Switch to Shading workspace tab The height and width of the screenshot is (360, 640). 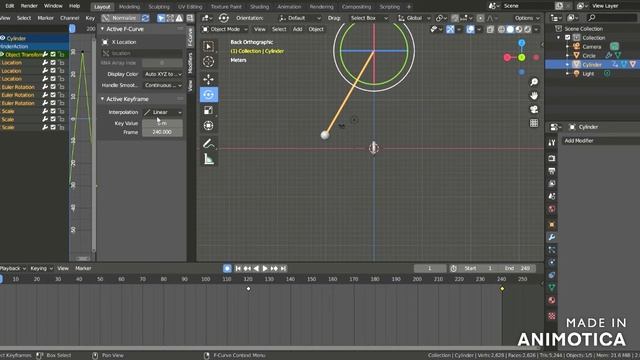pos(259,7)
